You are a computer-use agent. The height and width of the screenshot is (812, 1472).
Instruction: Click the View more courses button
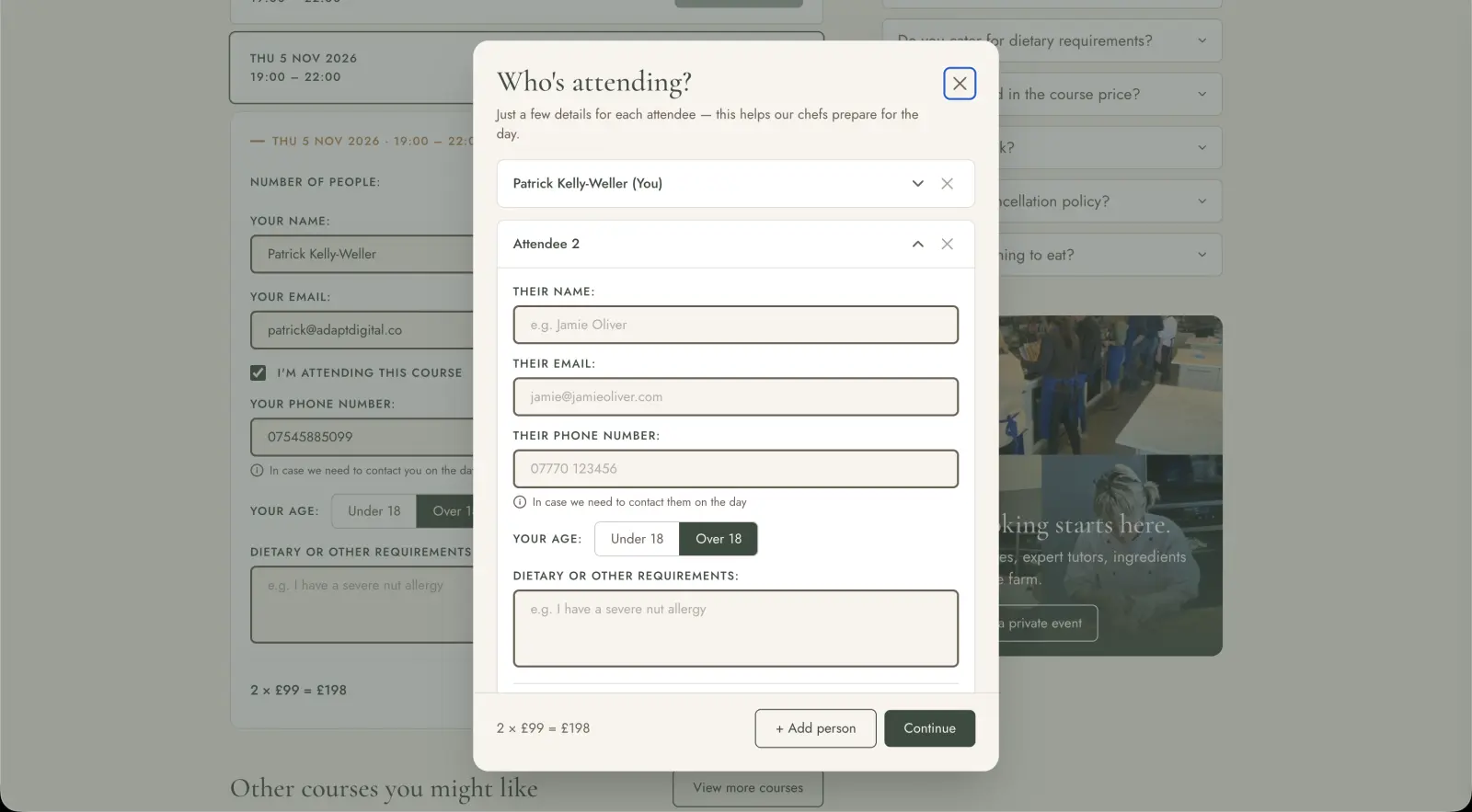pyautogui.click(x=748, y=788)
